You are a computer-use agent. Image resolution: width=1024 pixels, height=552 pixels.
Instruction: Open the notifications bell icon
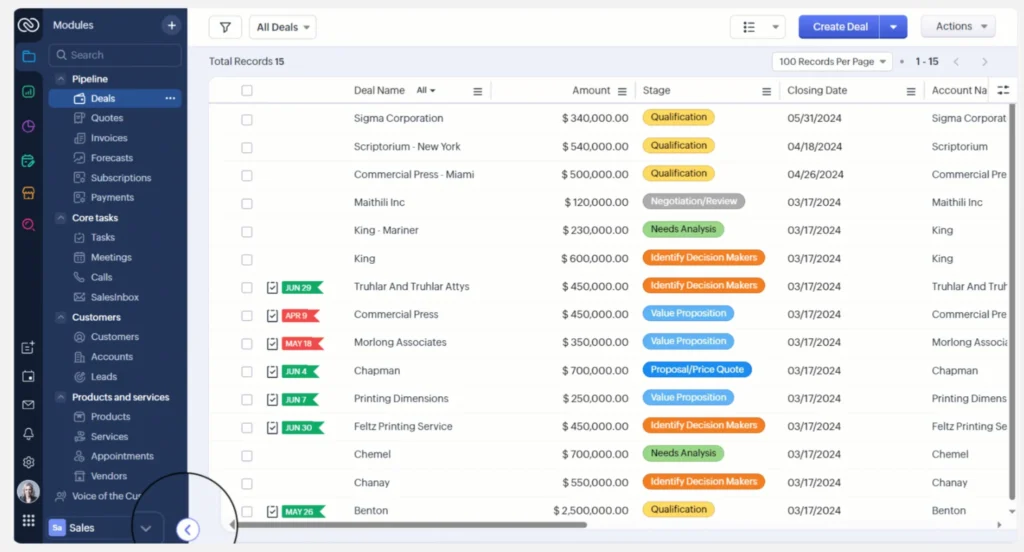[28, 434]
